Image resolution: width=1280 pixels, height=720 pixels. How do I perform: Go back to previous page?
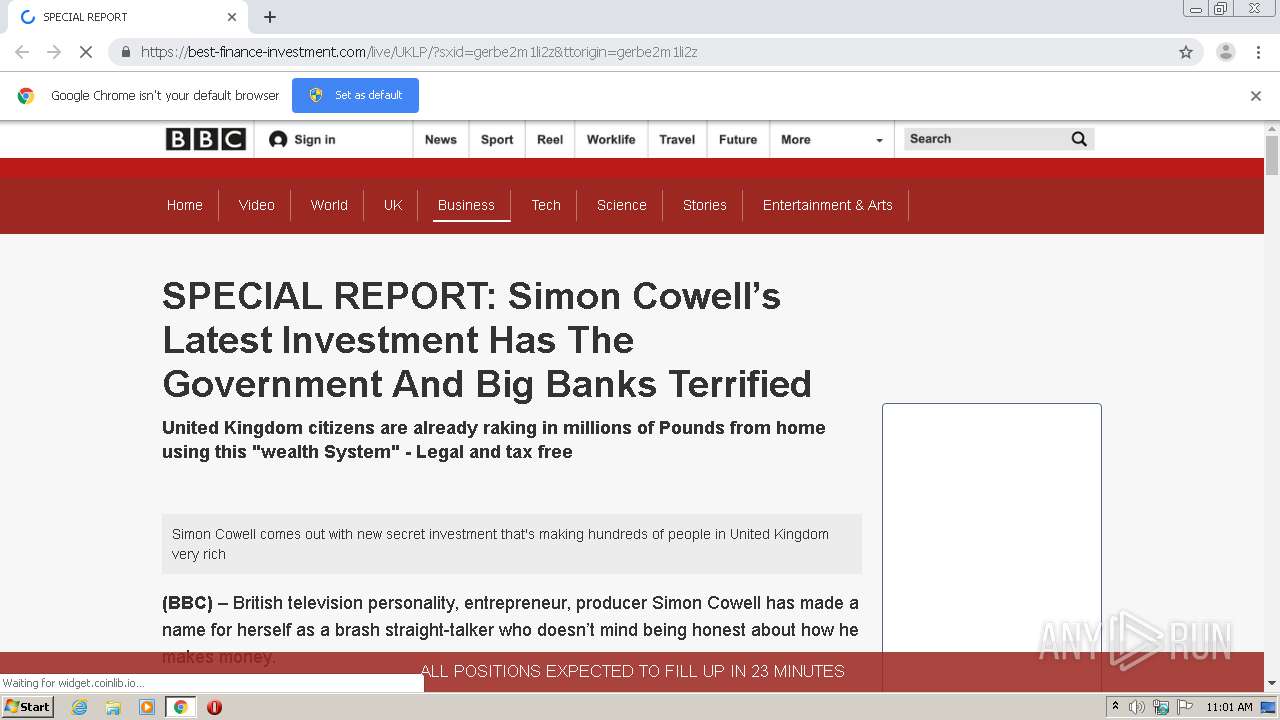point(22,52)
